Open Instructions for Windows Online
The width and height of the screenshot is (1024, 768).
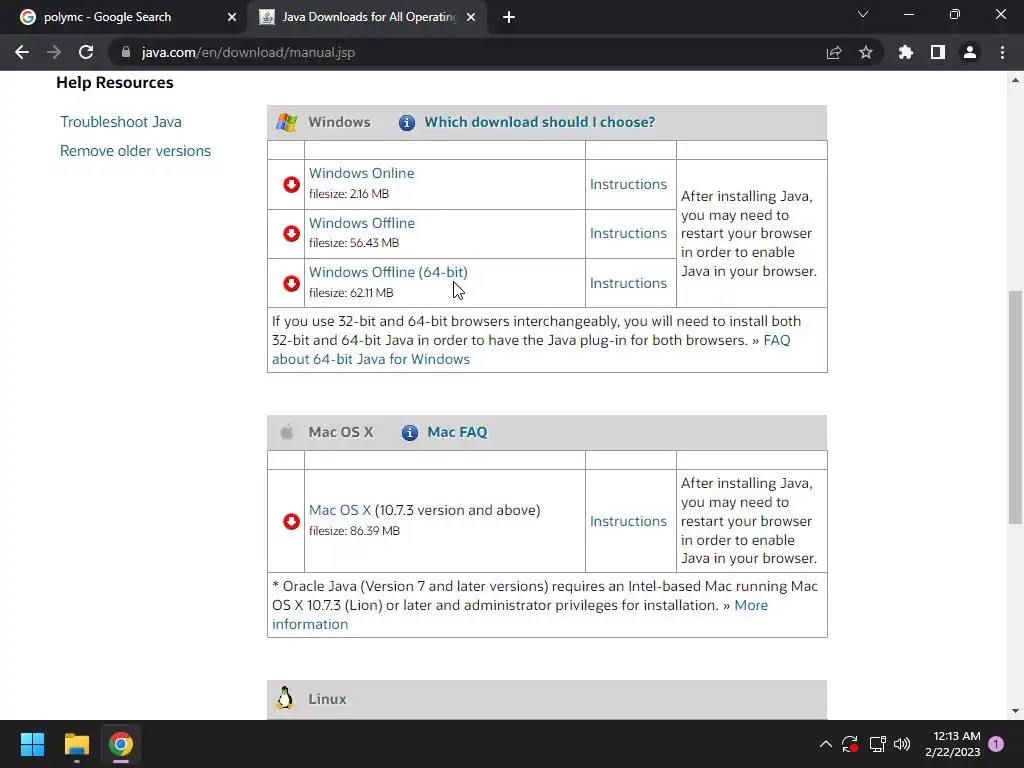coord(628,184)
